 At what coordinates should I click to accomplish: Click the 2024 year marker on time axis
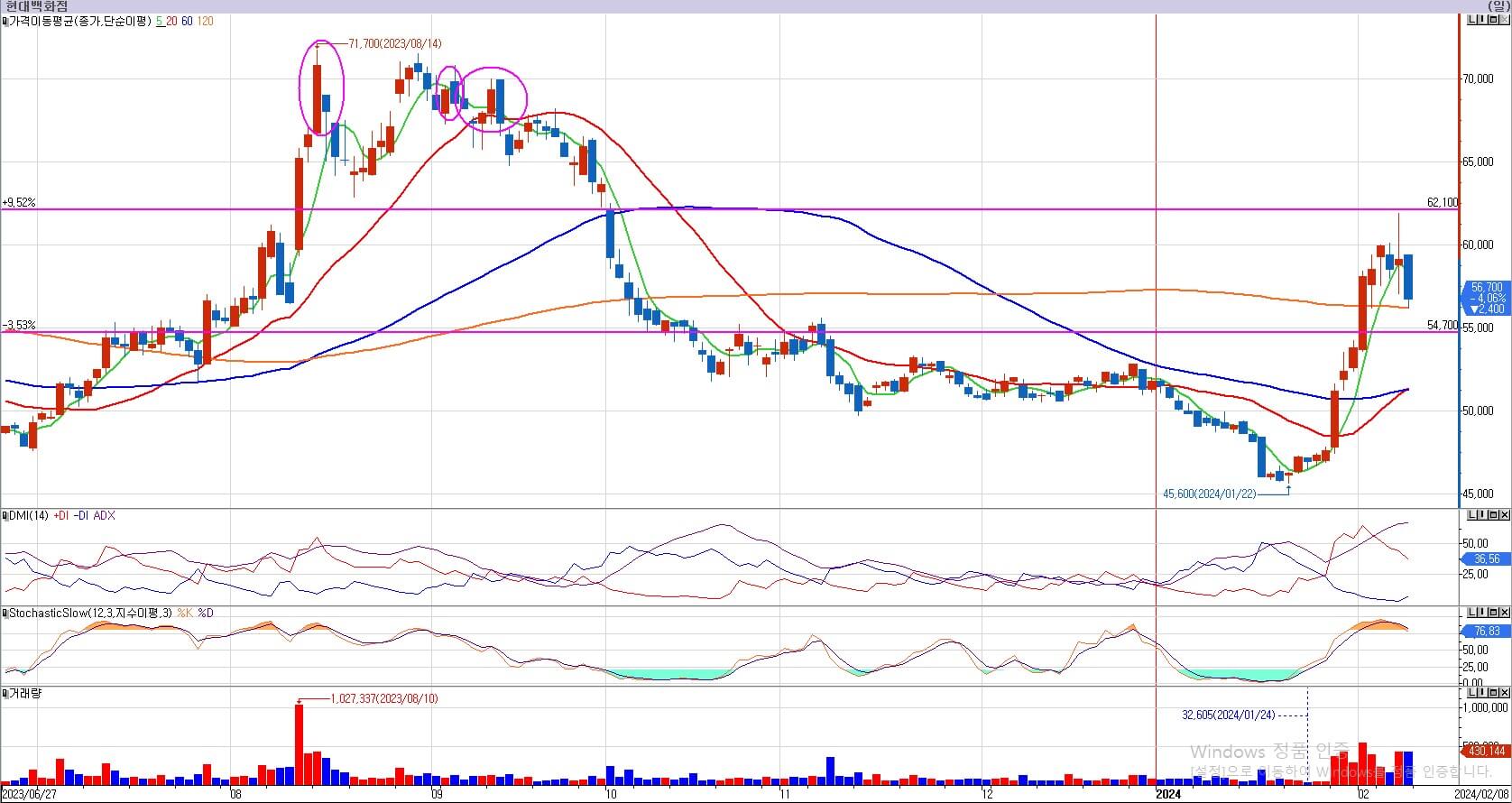point(1170,795)
